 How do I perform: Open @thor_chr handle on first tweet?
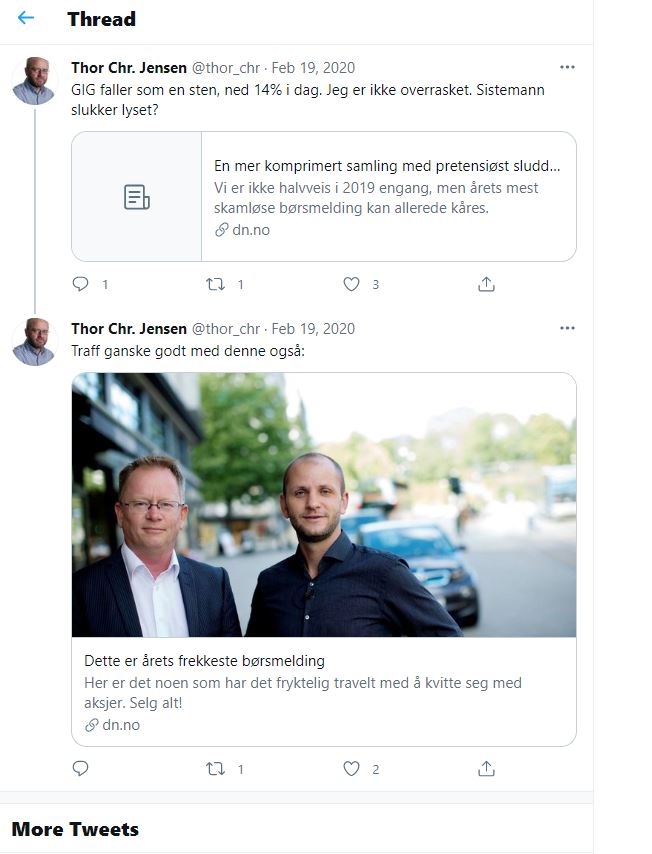pos(226,68)
